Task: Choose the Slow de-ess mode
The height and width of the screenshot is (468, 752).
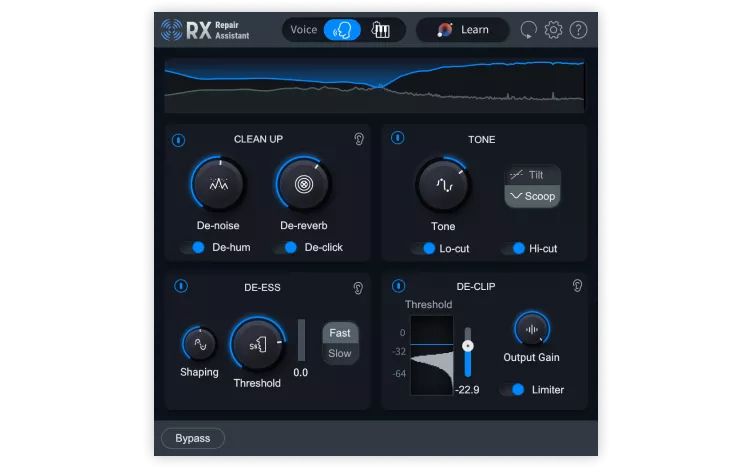Action: 340,353
